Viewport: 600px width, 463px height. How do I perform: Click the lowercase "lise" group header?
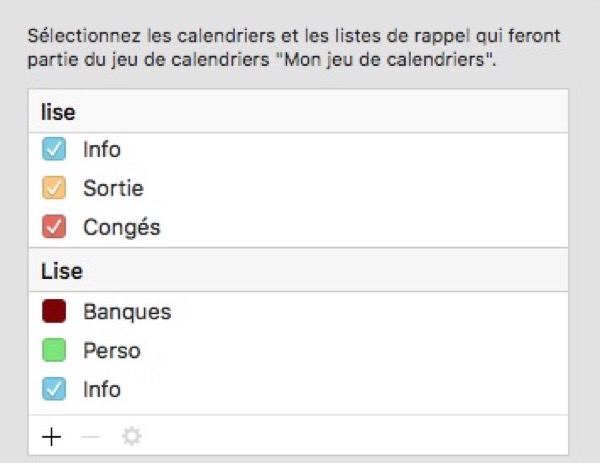pos(58,113)
